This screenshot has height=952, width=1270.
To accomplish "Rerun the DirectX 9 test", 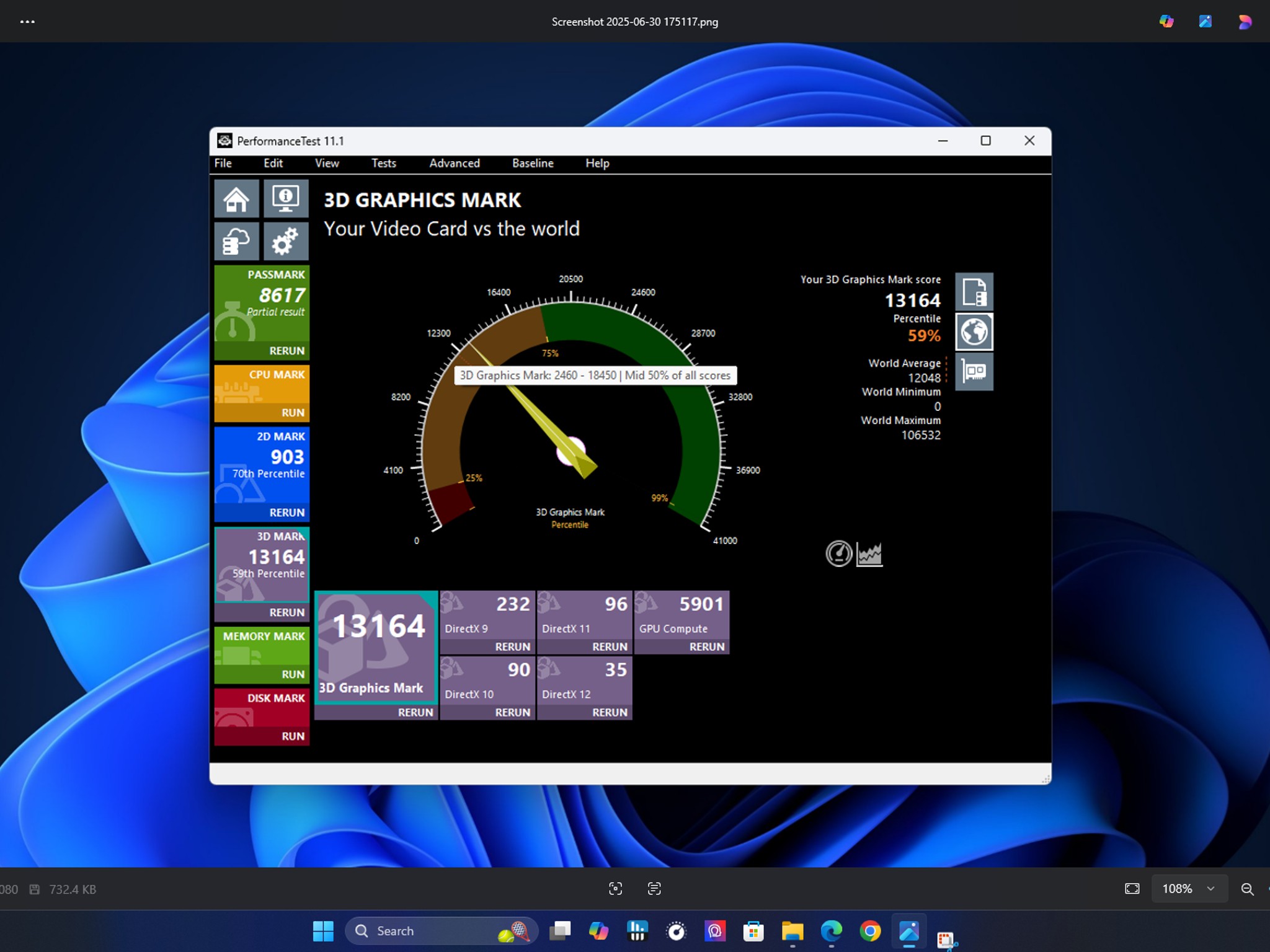I will (x=512, y=646).
